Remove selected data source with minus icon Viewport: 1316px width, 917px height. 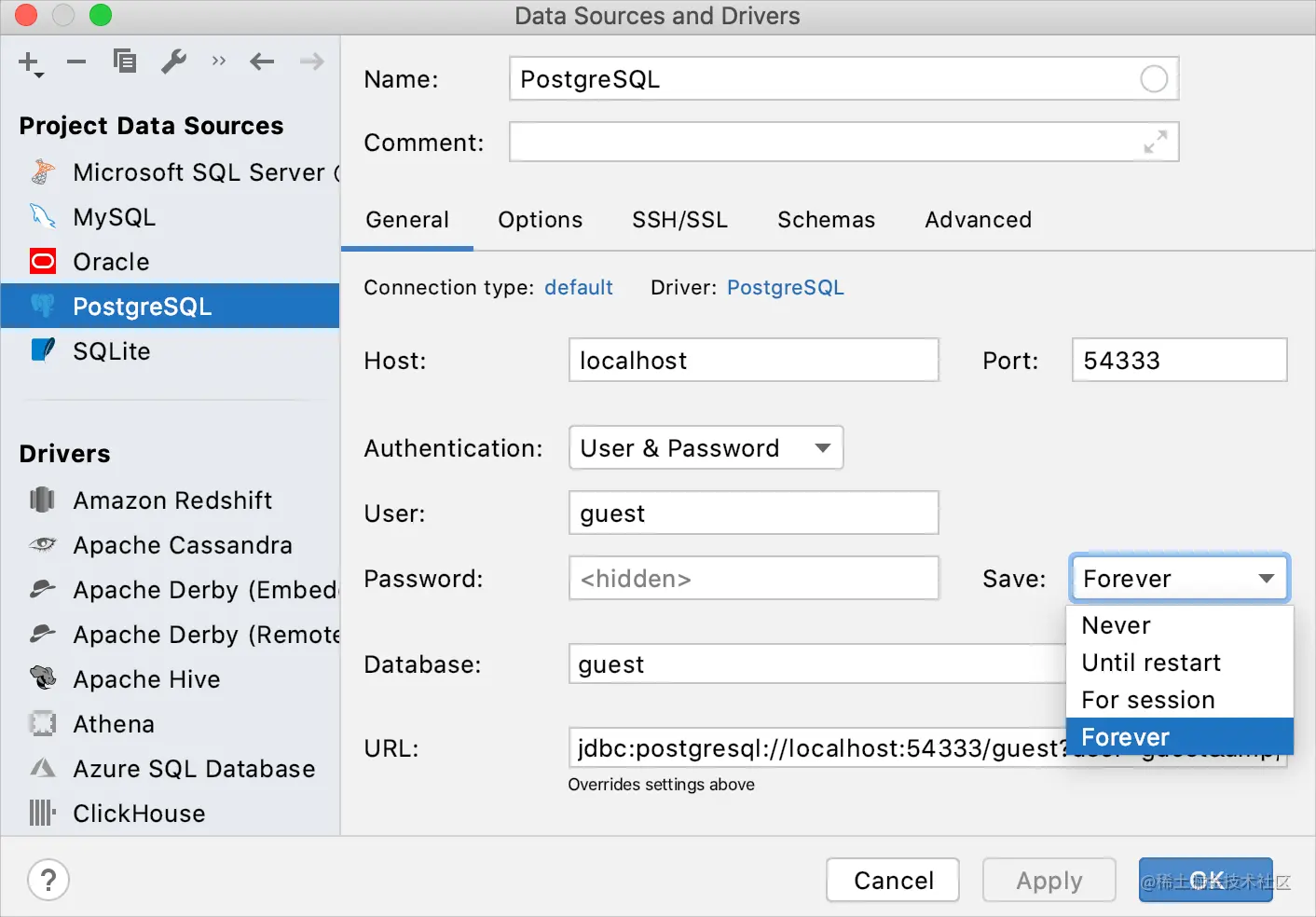click(x=76, y=62)
